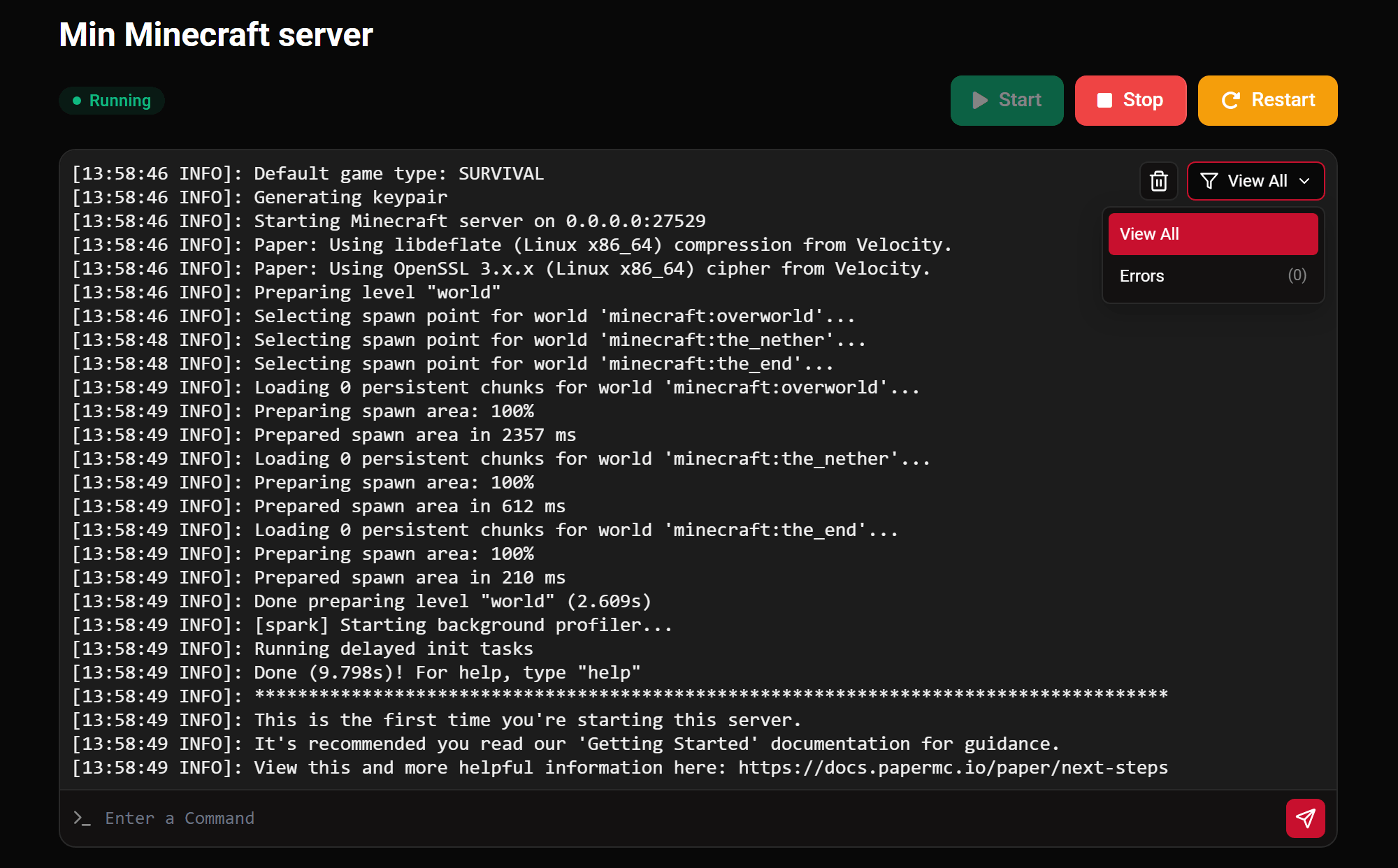Click the docs.papermc.io next-steps URL
This screenshot has width=1398, height=868.
[953, 767]
